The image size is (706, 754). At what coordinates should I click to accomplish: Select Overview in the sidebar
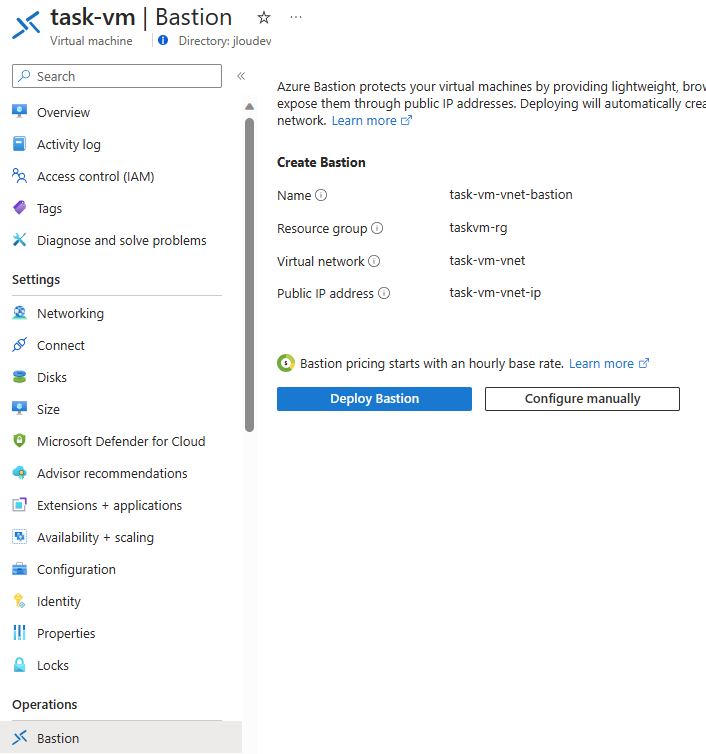[63, 113]
